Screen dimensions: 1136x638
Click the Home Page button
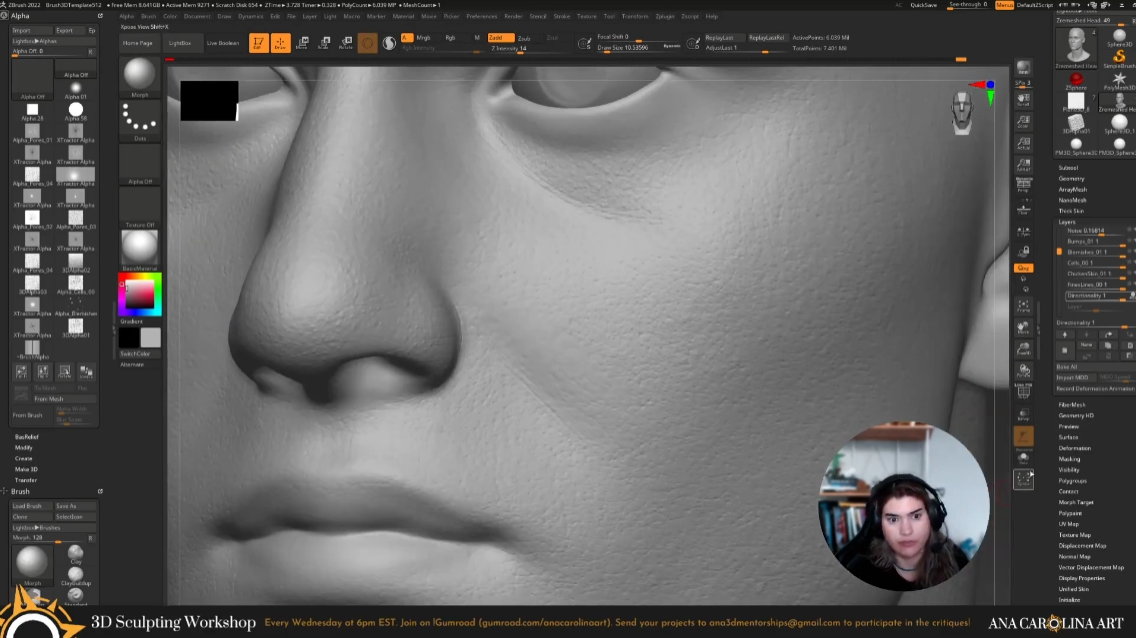click(138, 43)
